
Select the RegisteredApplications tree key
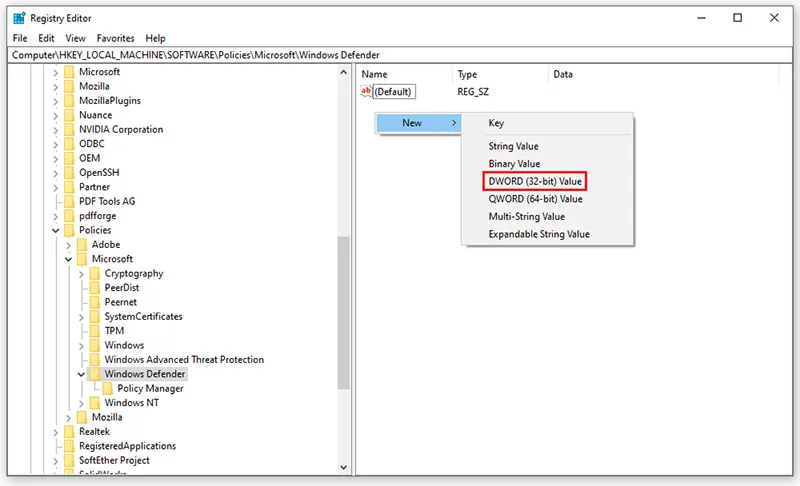tap(127, 446)
